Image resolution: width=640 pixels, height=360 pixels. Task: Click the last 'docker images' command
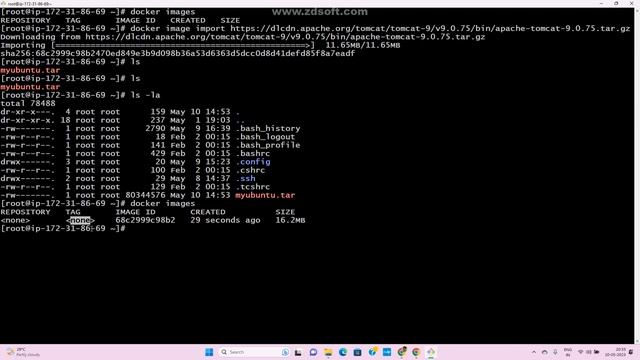[x=163, y=204]
